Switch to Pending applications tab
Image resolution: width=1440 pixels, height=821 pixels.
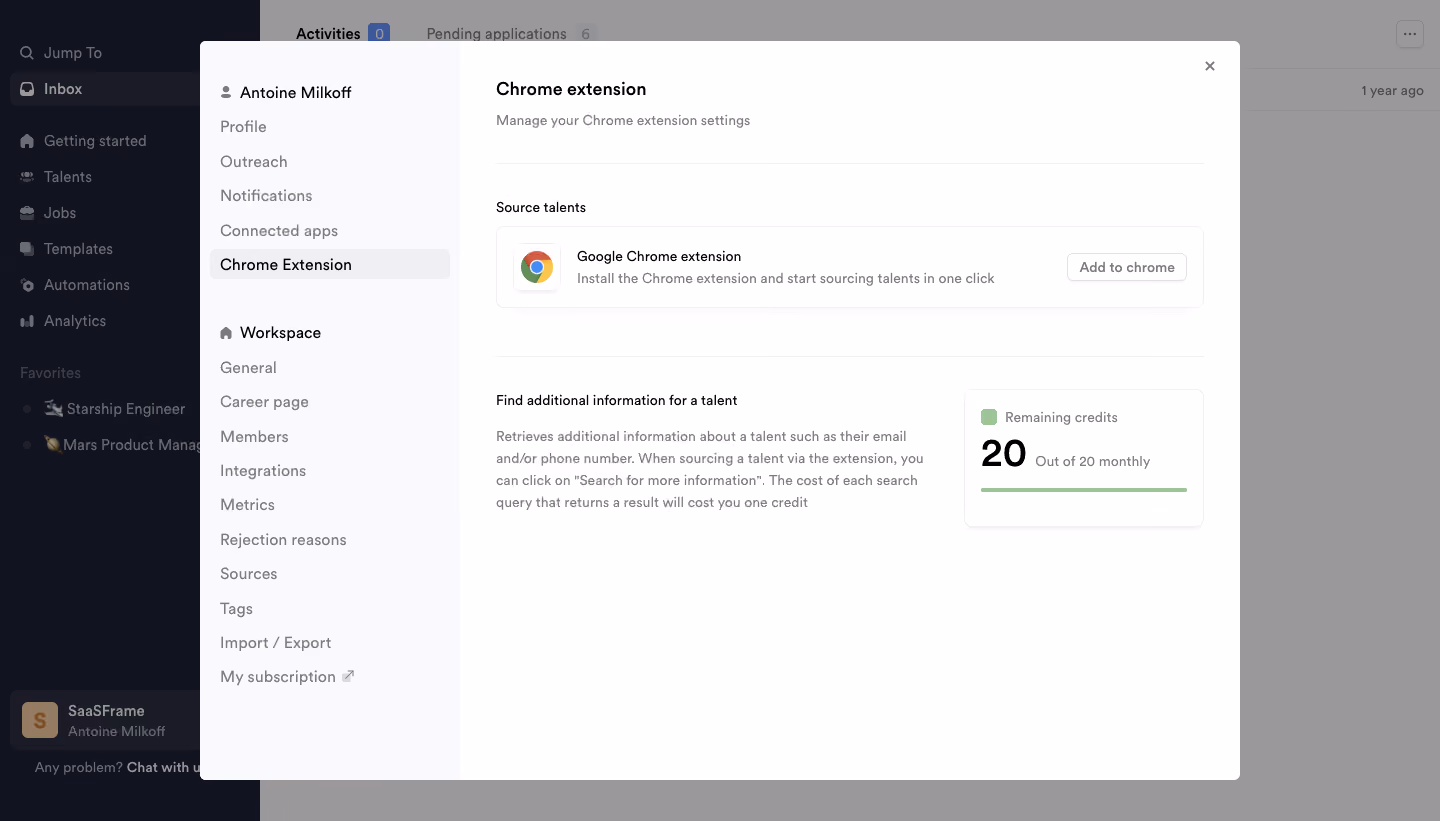pyautogui.click(x=510, y=34)
